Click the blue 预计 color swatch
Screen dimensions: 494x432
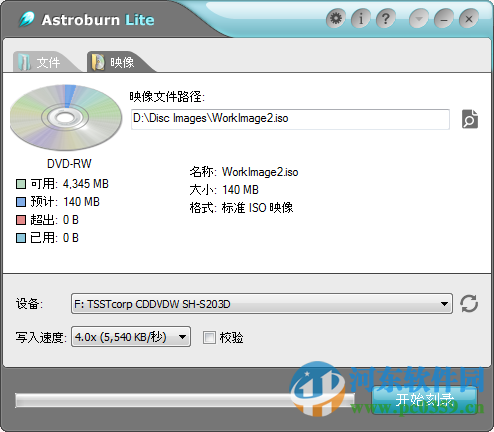point(21,202)
